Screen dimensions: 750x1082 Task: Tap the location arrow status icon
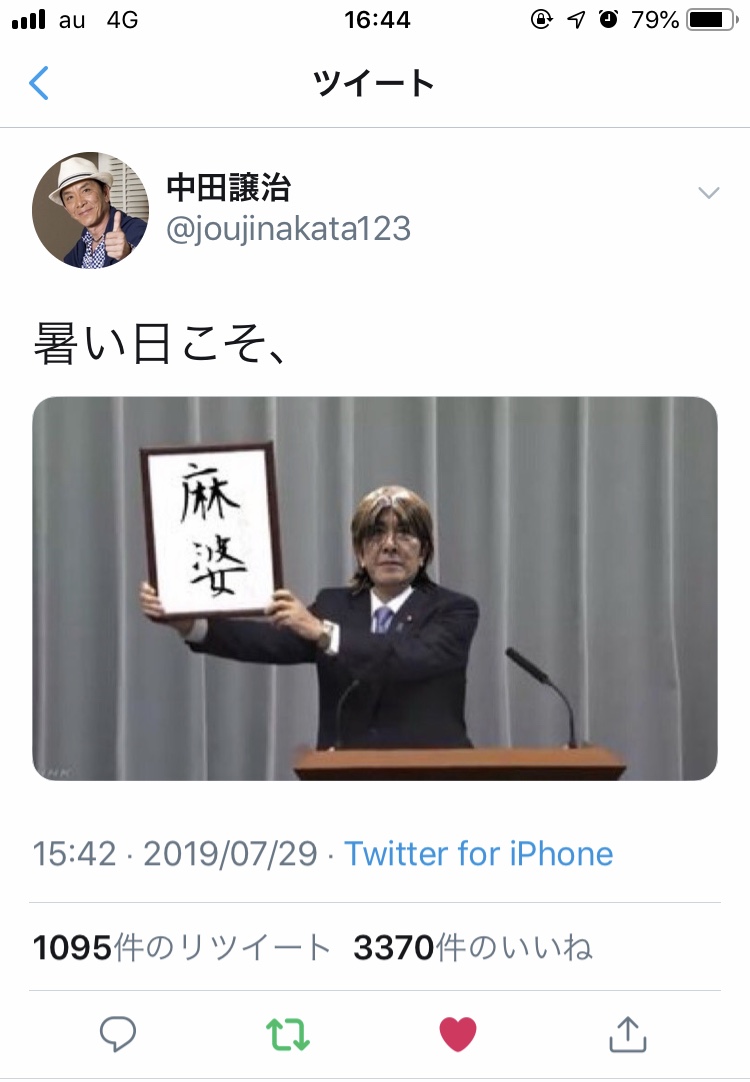click(576, 19)
